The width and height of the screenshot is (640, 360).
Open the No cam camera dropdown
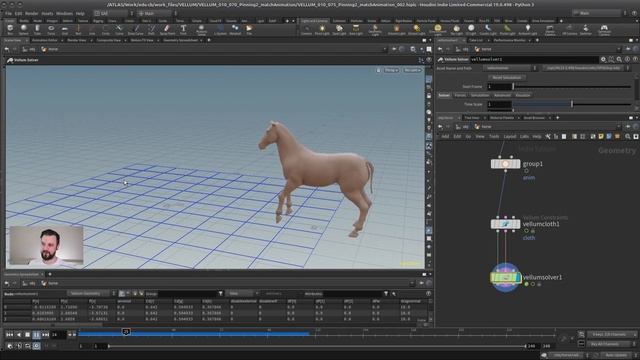pos(412,70)
